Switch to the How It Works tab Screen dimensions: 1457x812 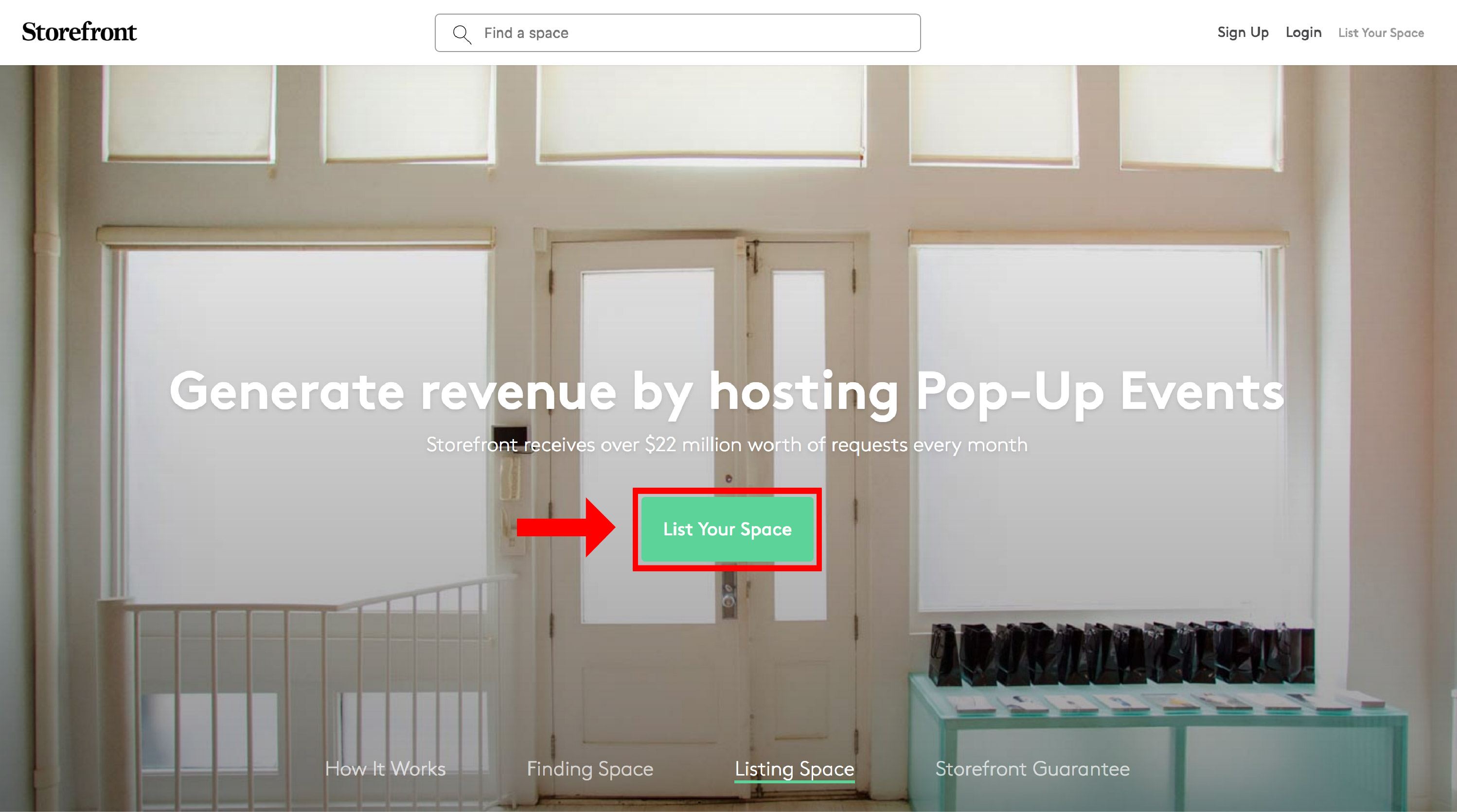click(385, 769)
